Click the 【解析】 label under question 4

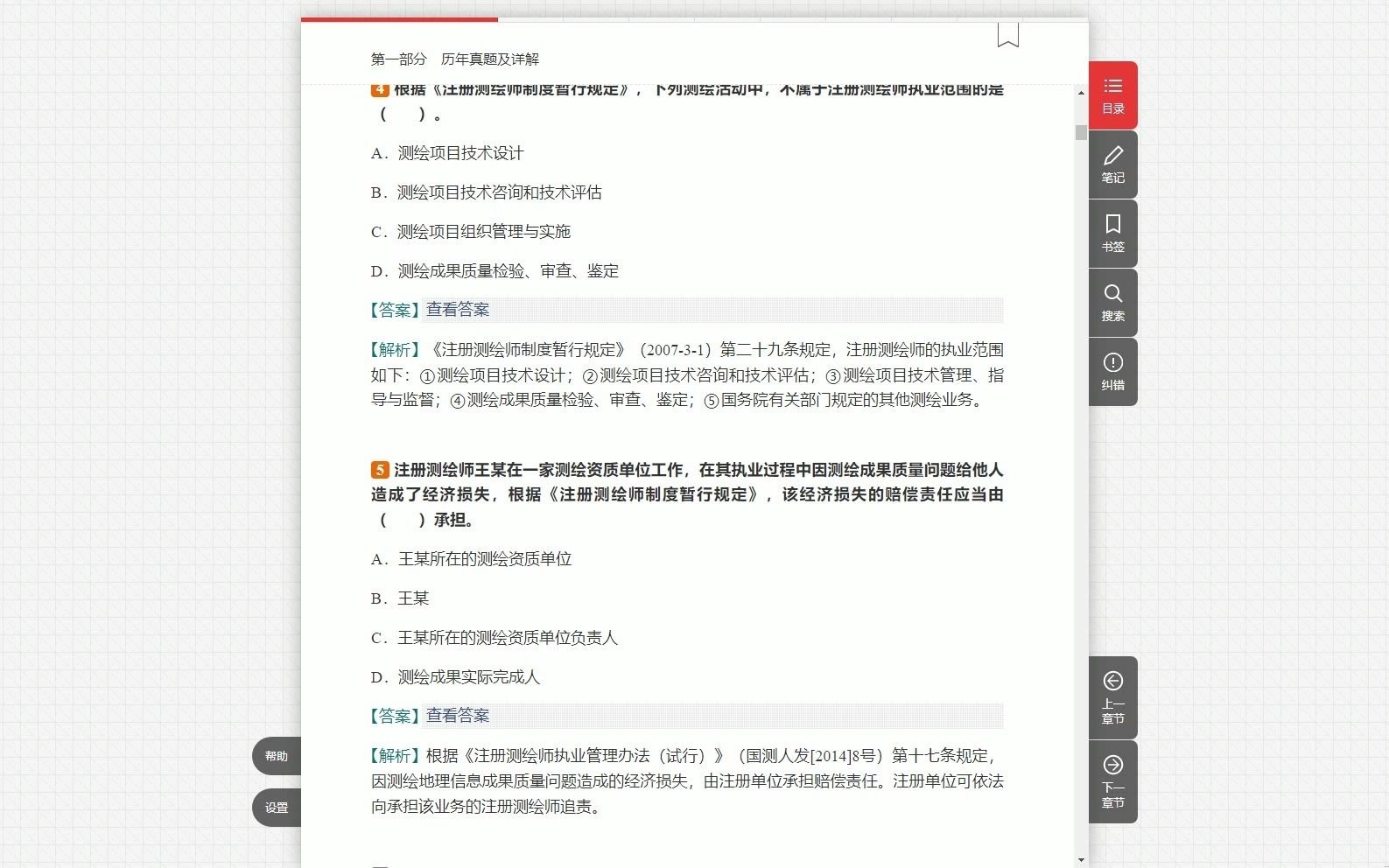point(396,350)
